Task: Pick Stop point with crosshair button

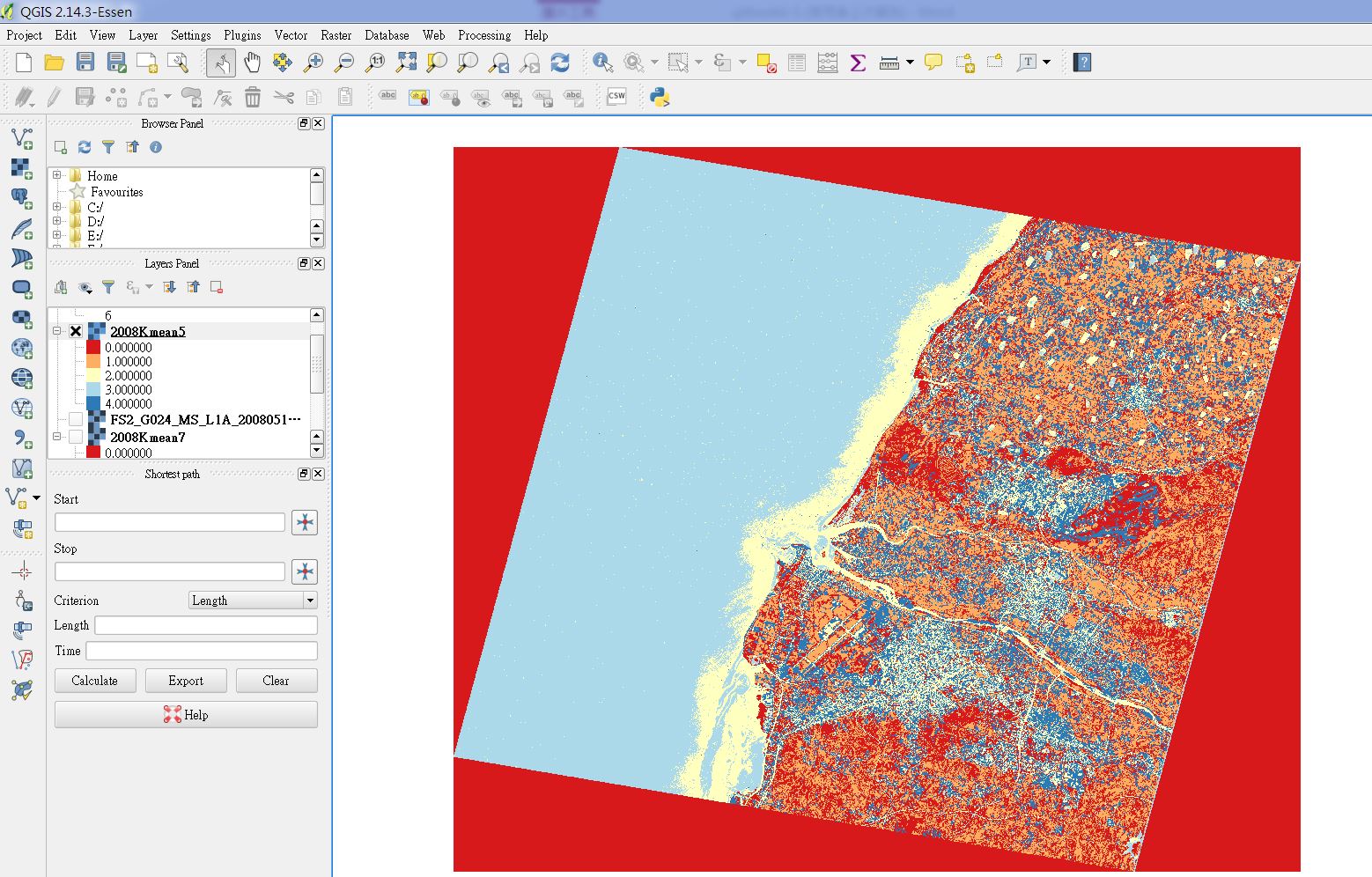Action: pyautogui.click(x=305, y=571)
